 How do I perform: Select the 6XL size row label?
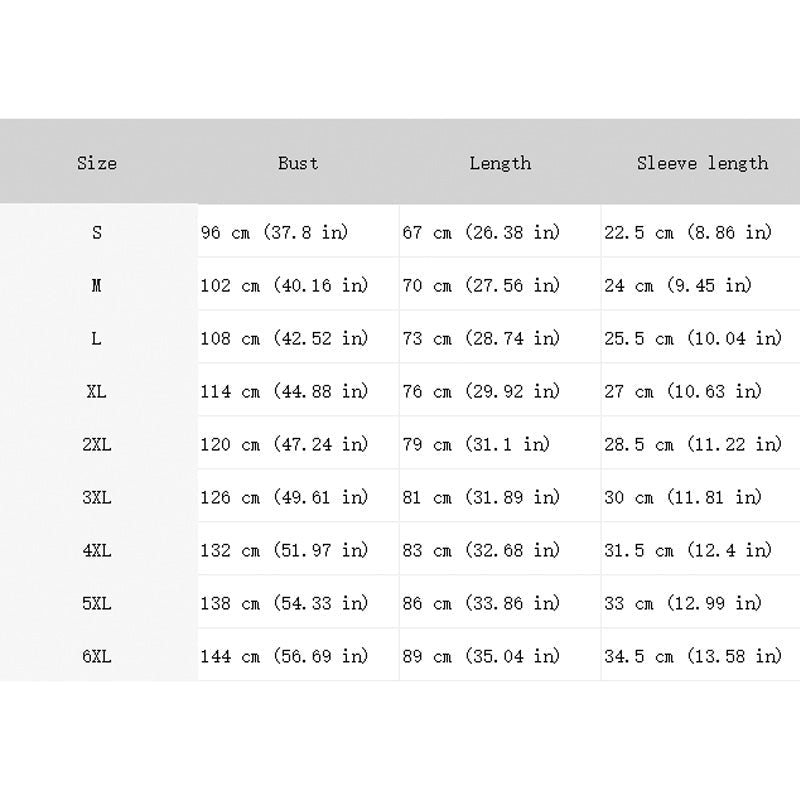point(97,656)
